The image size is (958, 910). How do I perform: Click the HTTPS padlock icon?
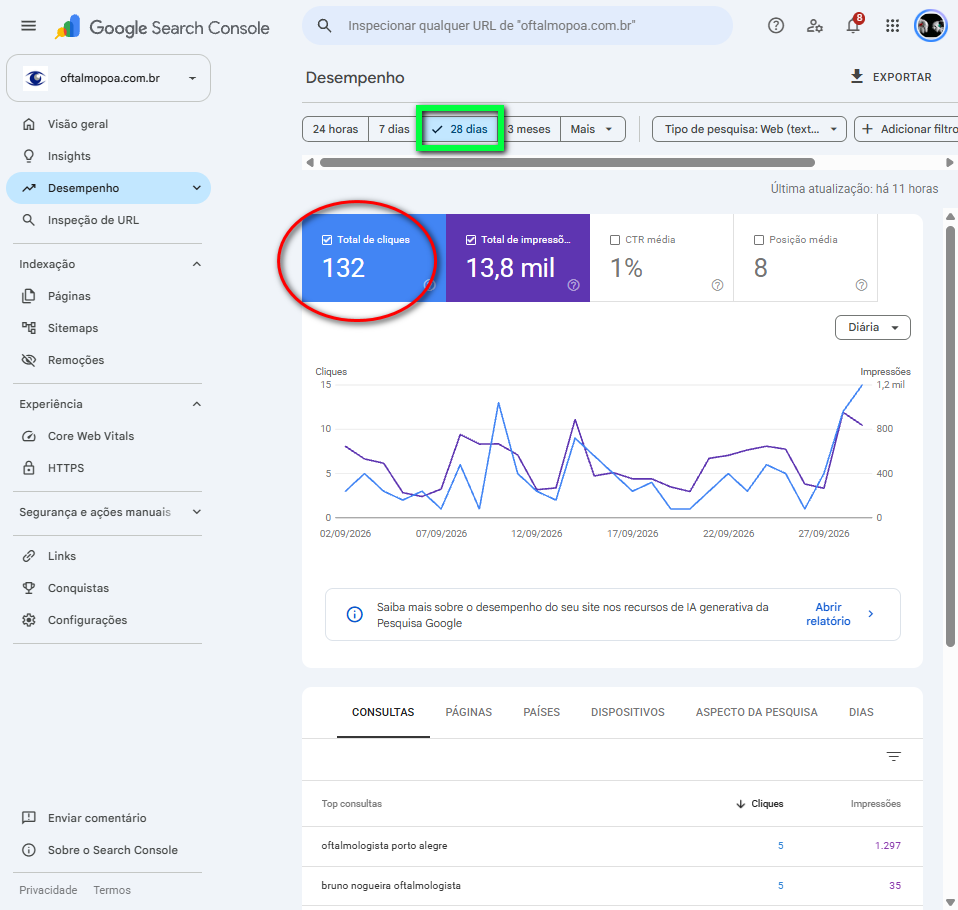pos(29,468)
